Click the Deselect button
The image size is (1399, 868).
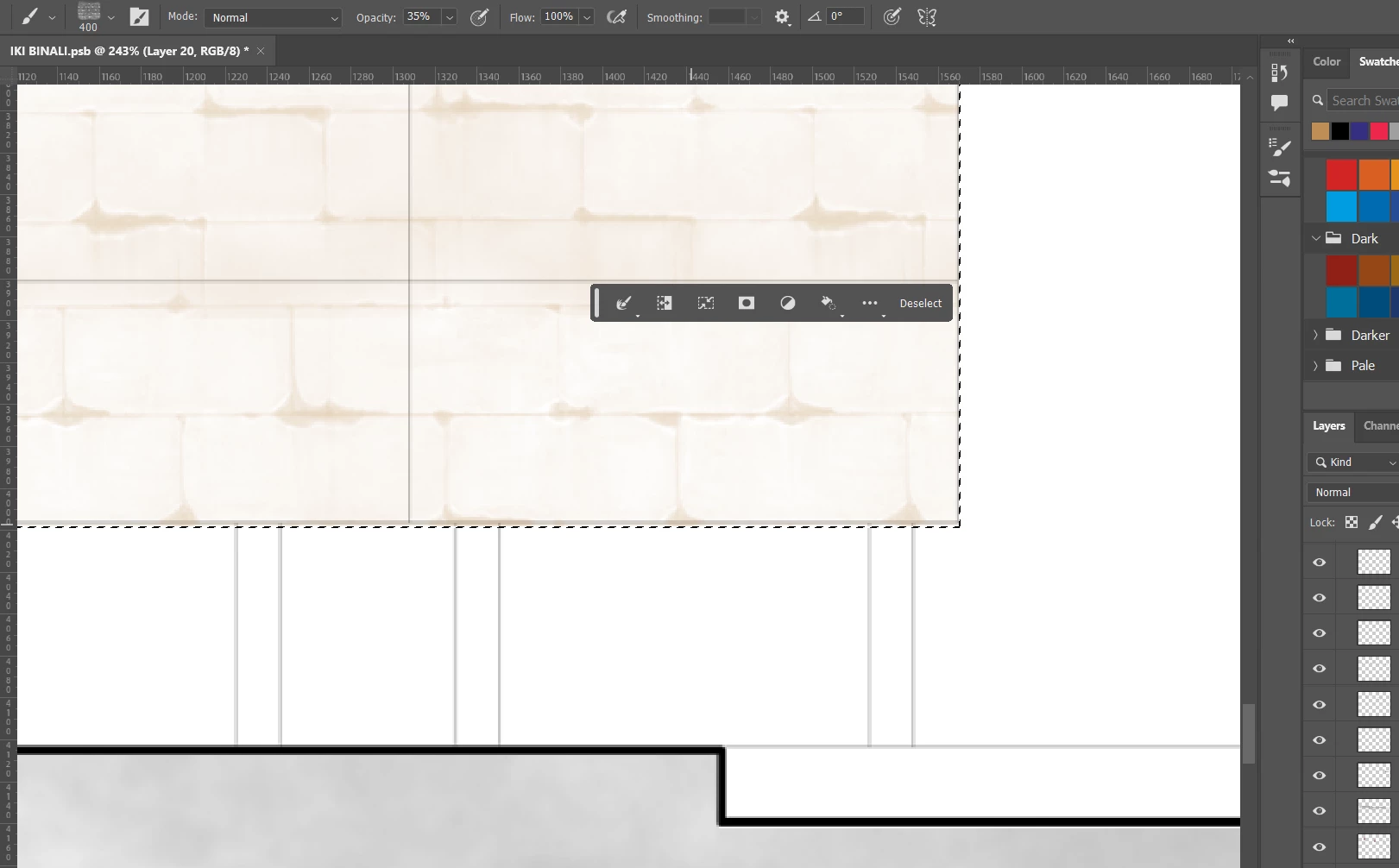pyautogui.click(x=920, y=303)
